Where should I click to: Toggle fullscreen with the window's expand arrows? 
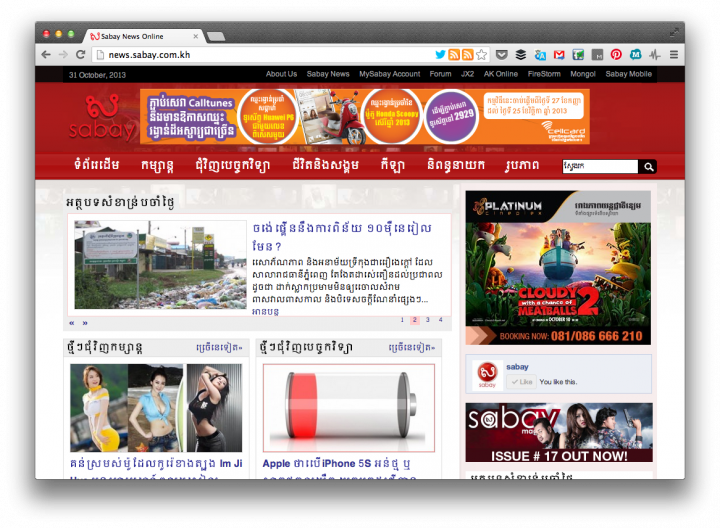(674, 32)
